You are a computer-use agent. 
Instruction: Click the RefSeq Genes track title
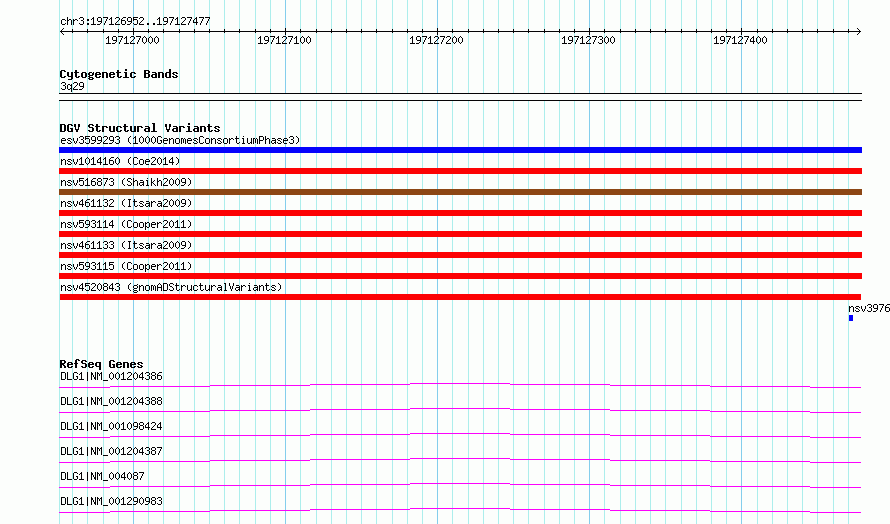(x=101, y=364)
